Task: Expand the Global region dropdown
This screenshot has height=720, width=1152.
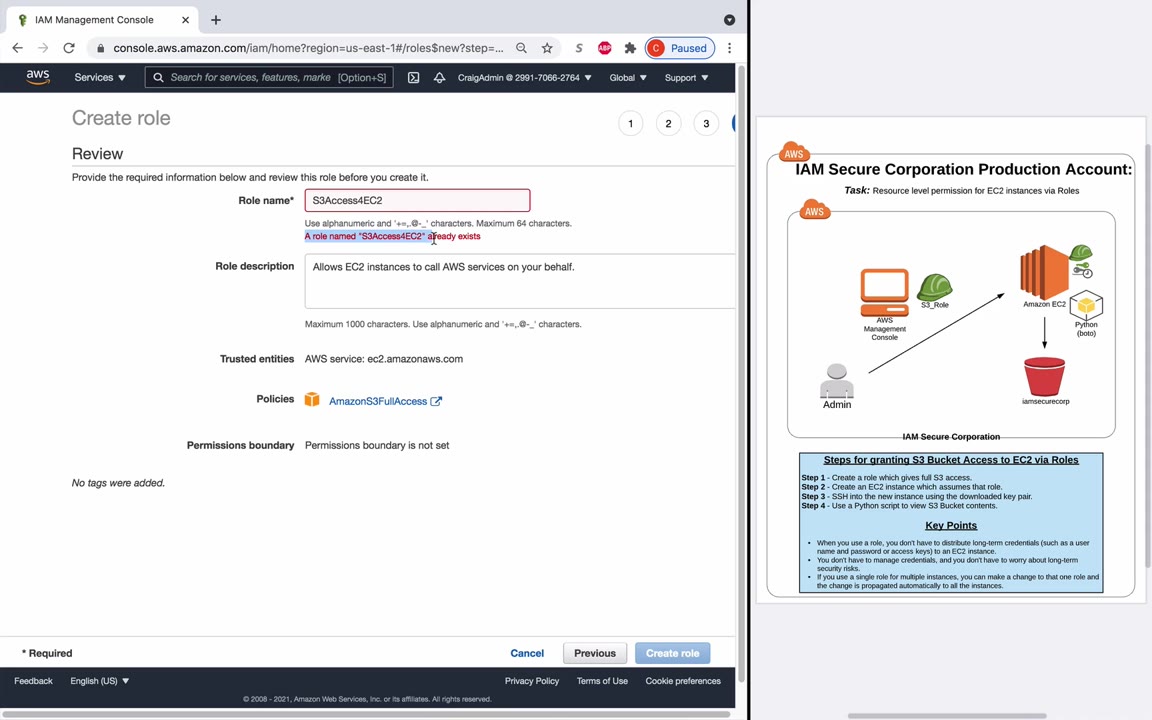Action: [627, 77]
